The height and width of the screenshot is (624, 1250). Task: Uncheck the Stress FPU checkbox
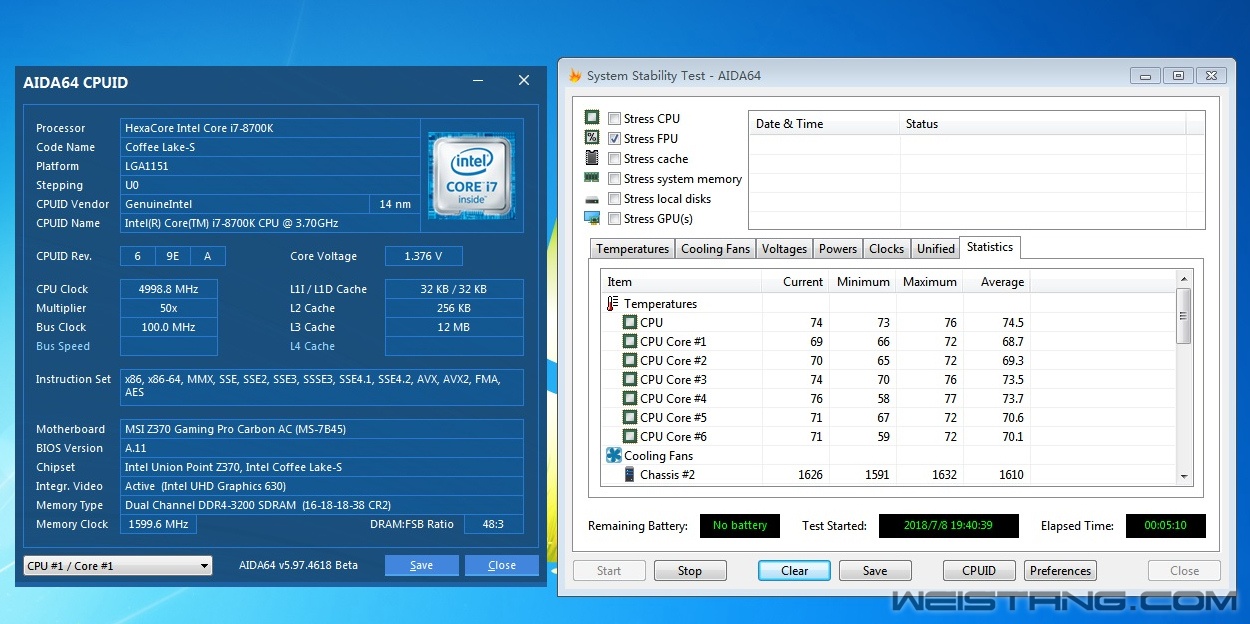click(614, 138)
